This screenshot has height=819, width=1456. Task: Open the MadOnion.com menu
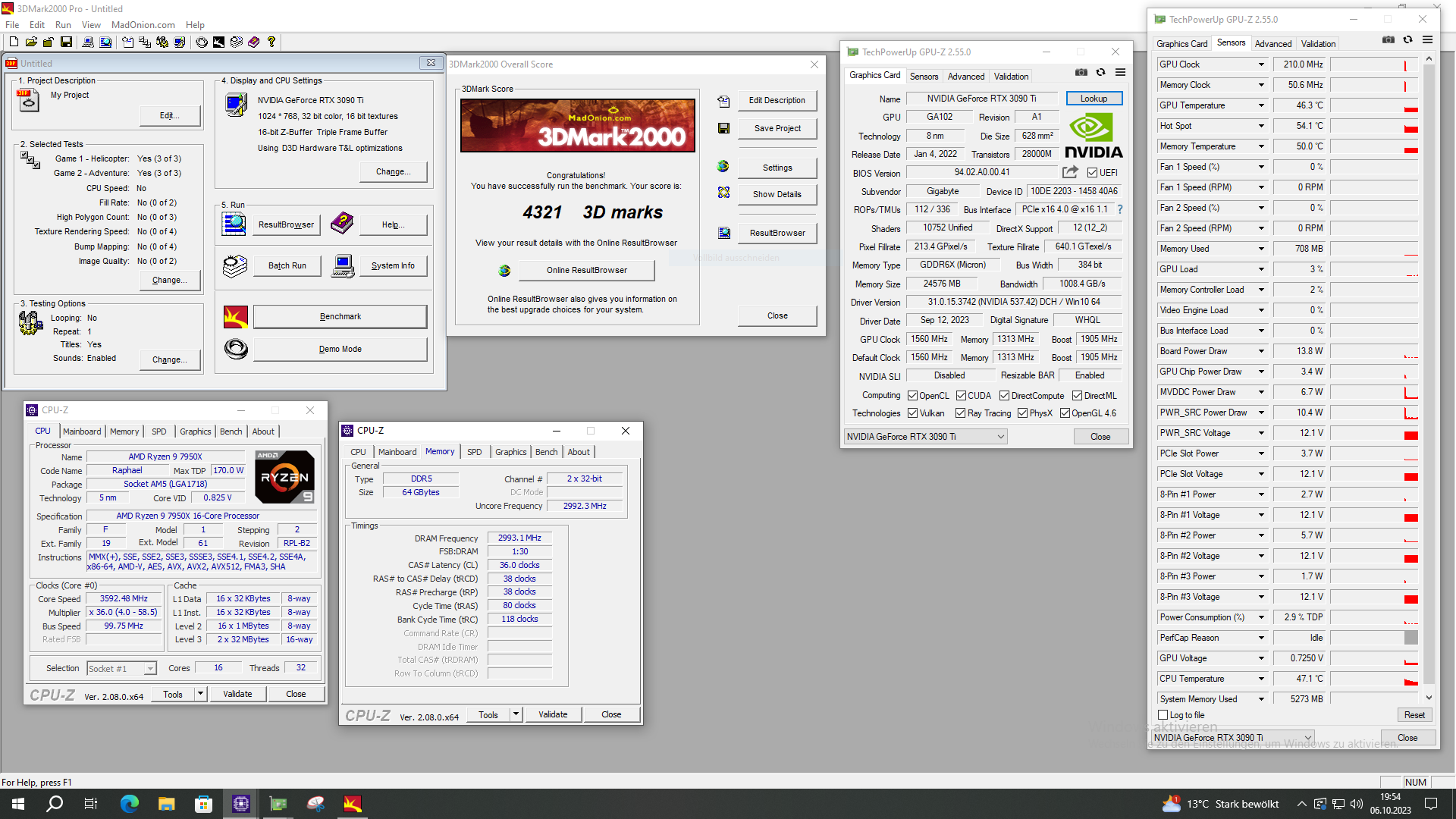pyautogui.click(x=143, y=25)
